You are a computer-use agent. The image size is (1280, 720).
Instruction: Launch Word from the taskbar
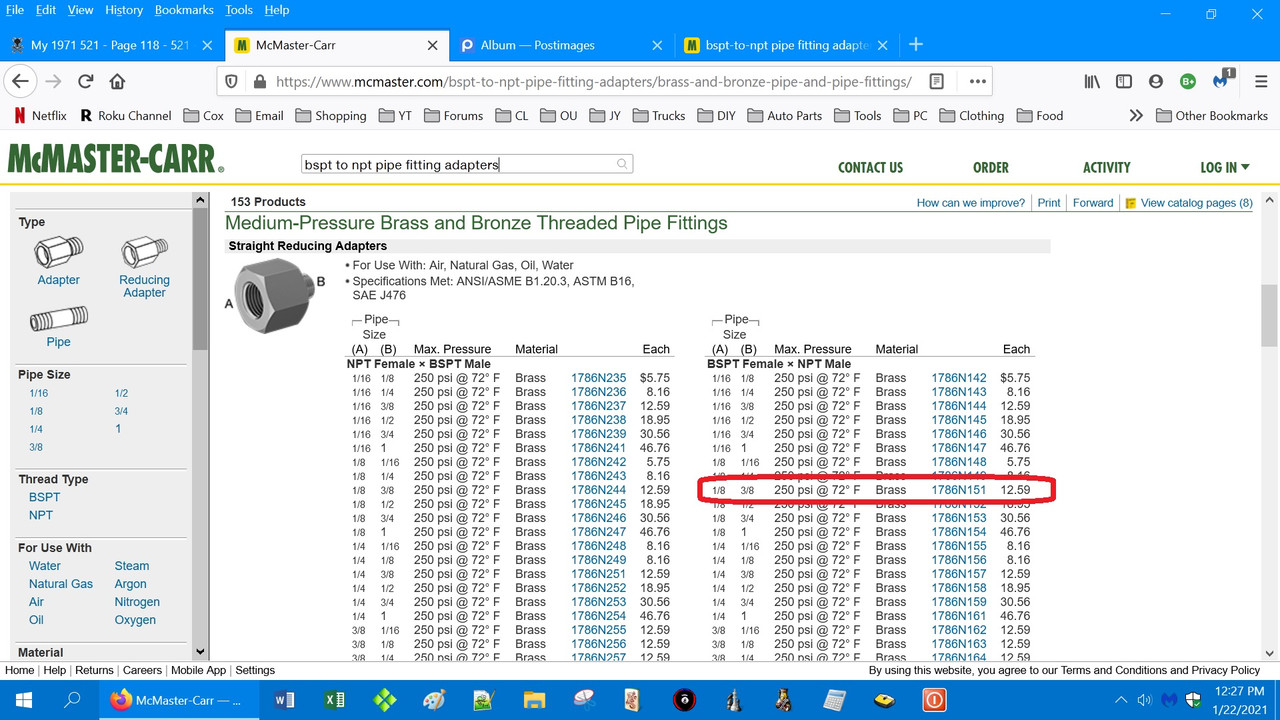click(285, 700)
